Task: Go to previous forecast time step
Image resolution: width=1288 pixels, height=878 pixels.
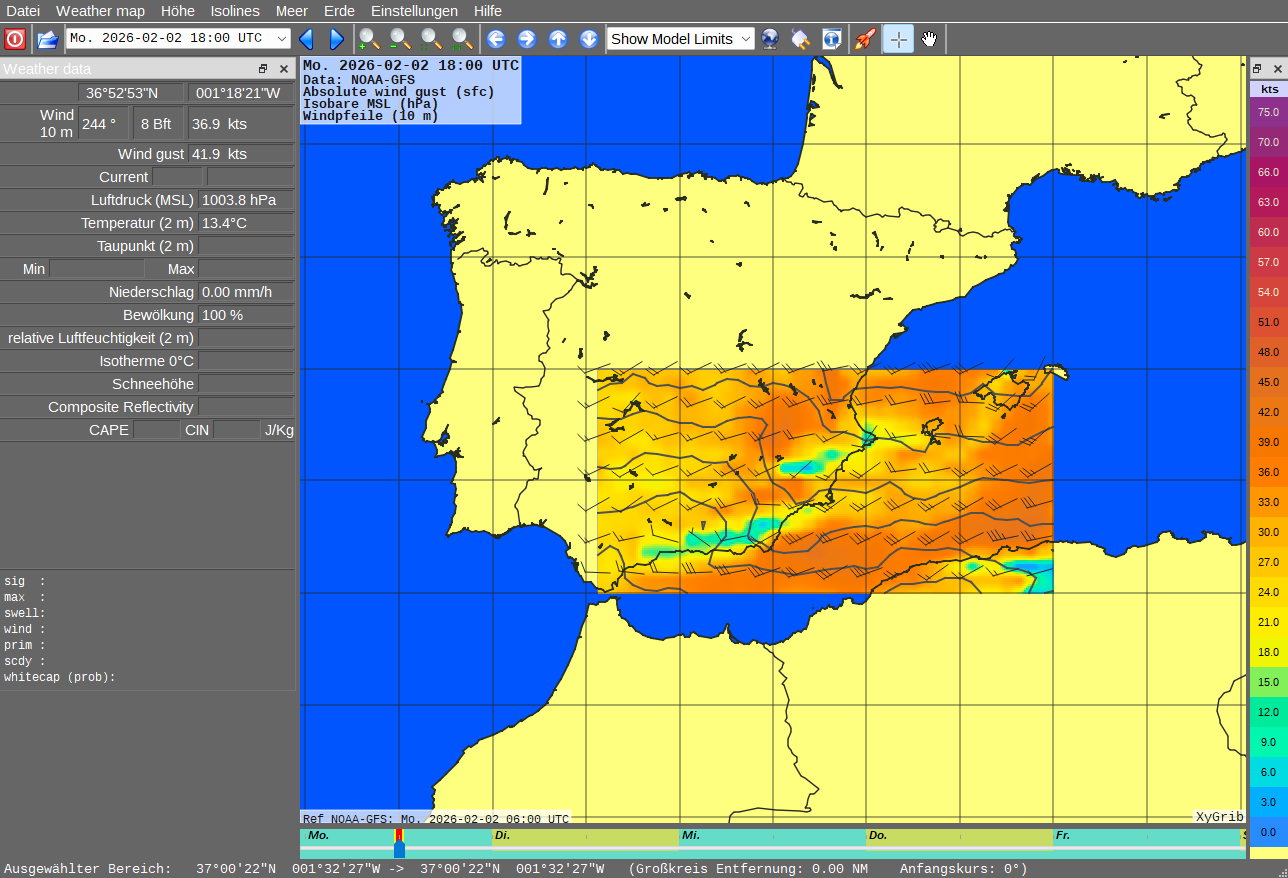Action: pyautogui.click(x=307, y=39)
